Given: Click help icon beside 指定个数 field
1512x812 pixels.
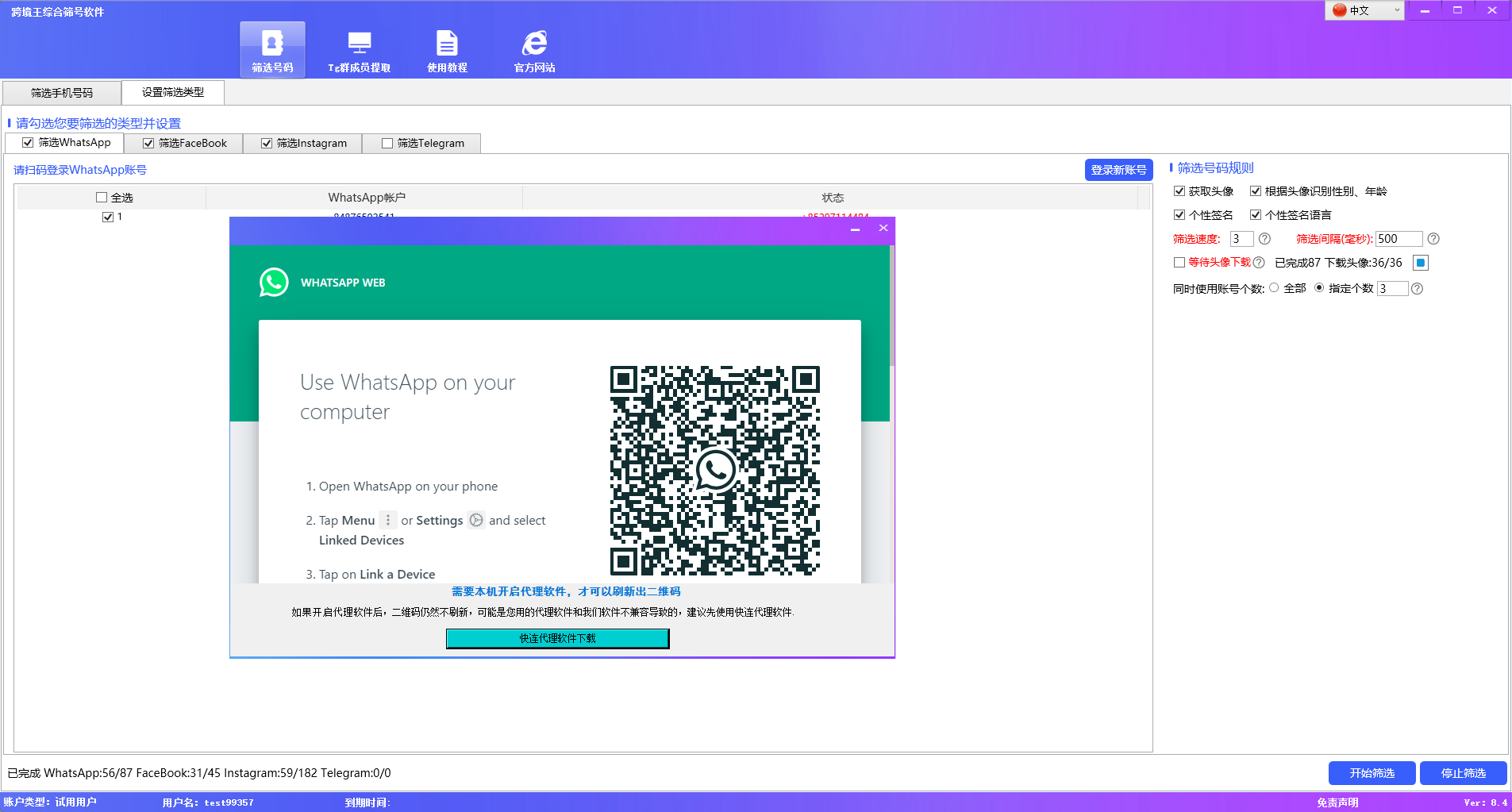Looking at the screenshot, I should click(x=1418, y=289).
